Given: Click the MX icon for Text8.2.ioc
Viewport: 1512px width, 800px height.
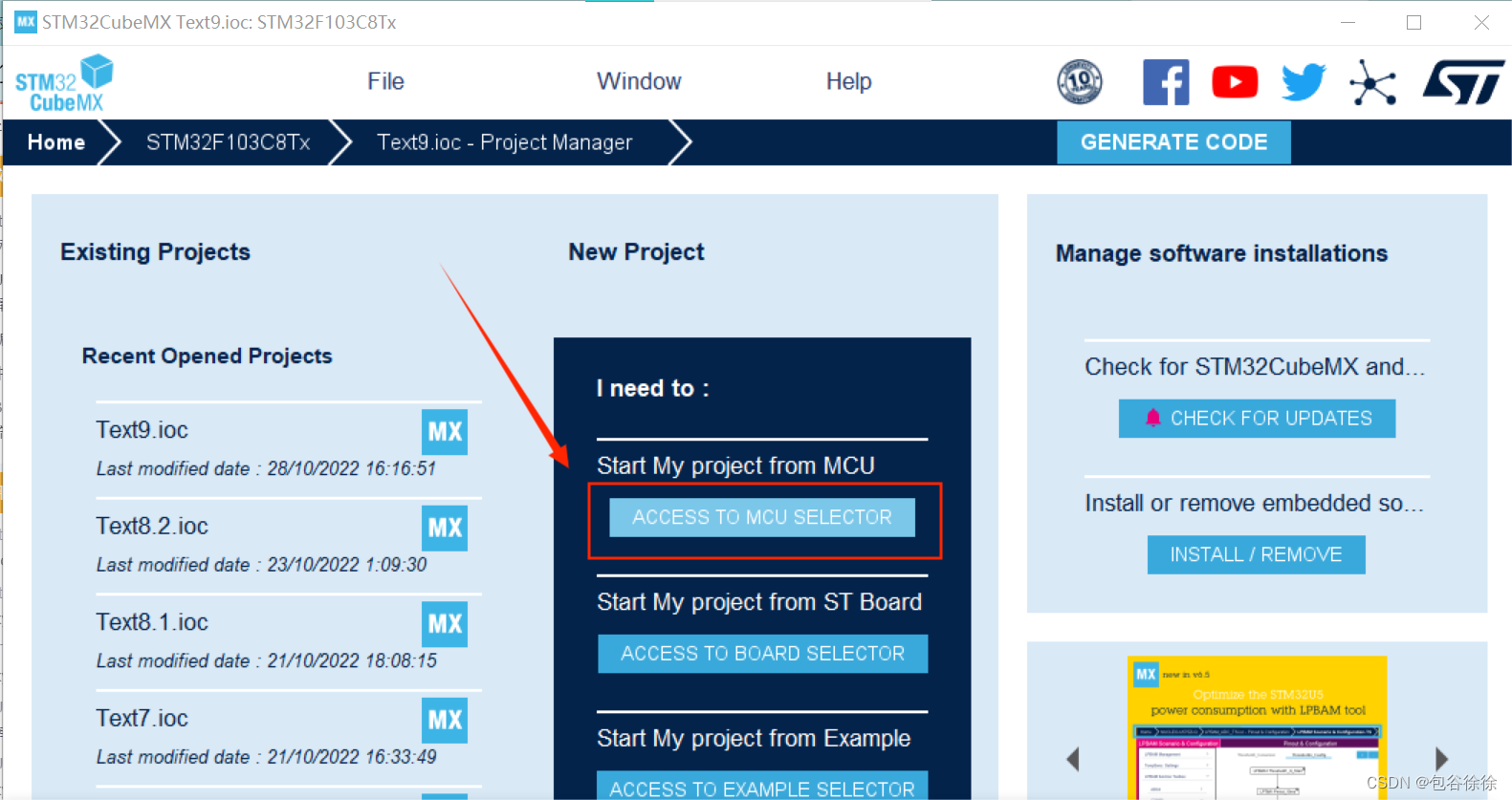Looking at the screenshot, I should [445, 528].
